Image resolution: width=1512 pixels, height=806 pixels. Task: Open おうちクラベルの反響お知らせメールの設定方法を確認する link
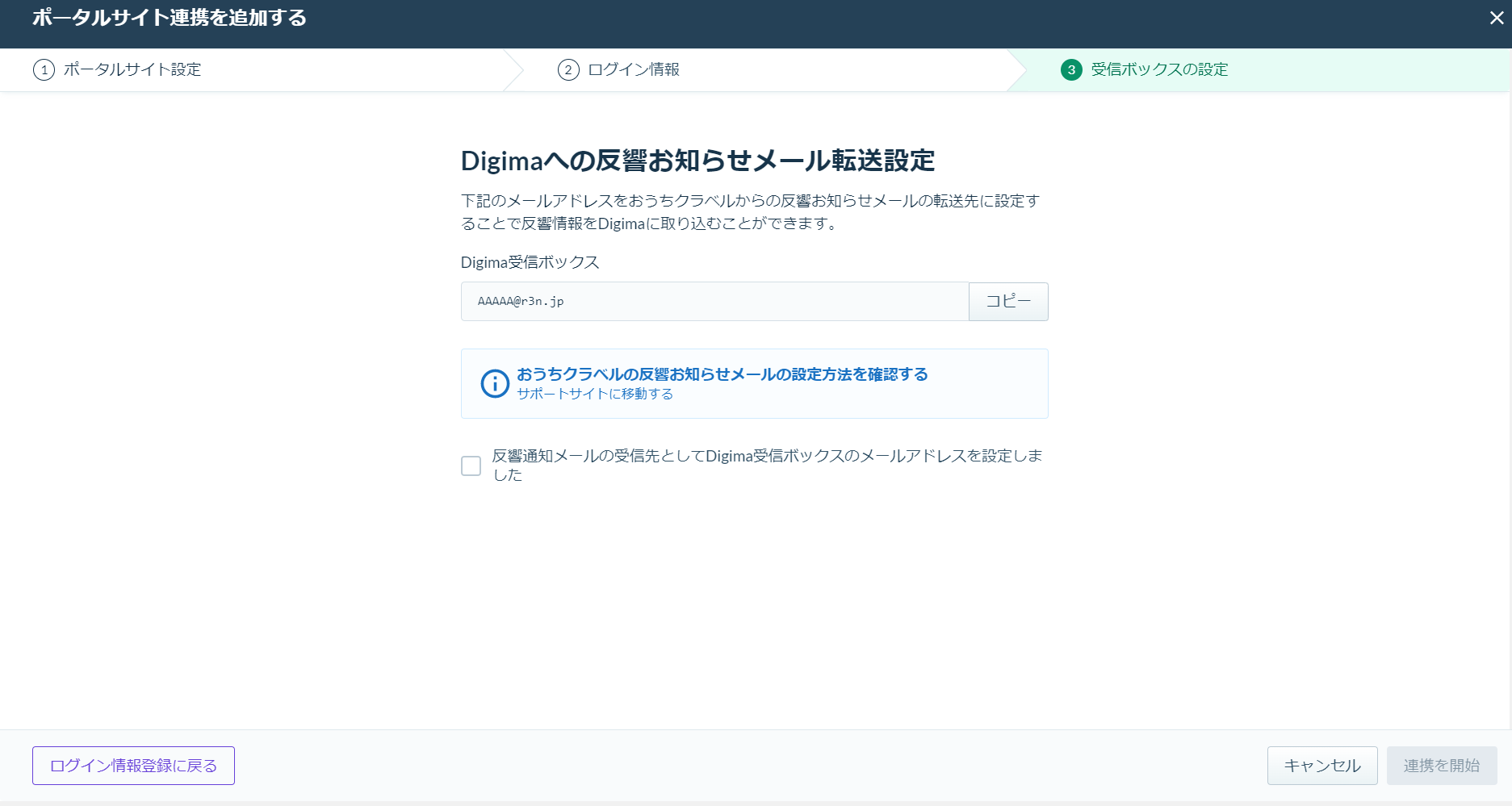tap(722, 374)
